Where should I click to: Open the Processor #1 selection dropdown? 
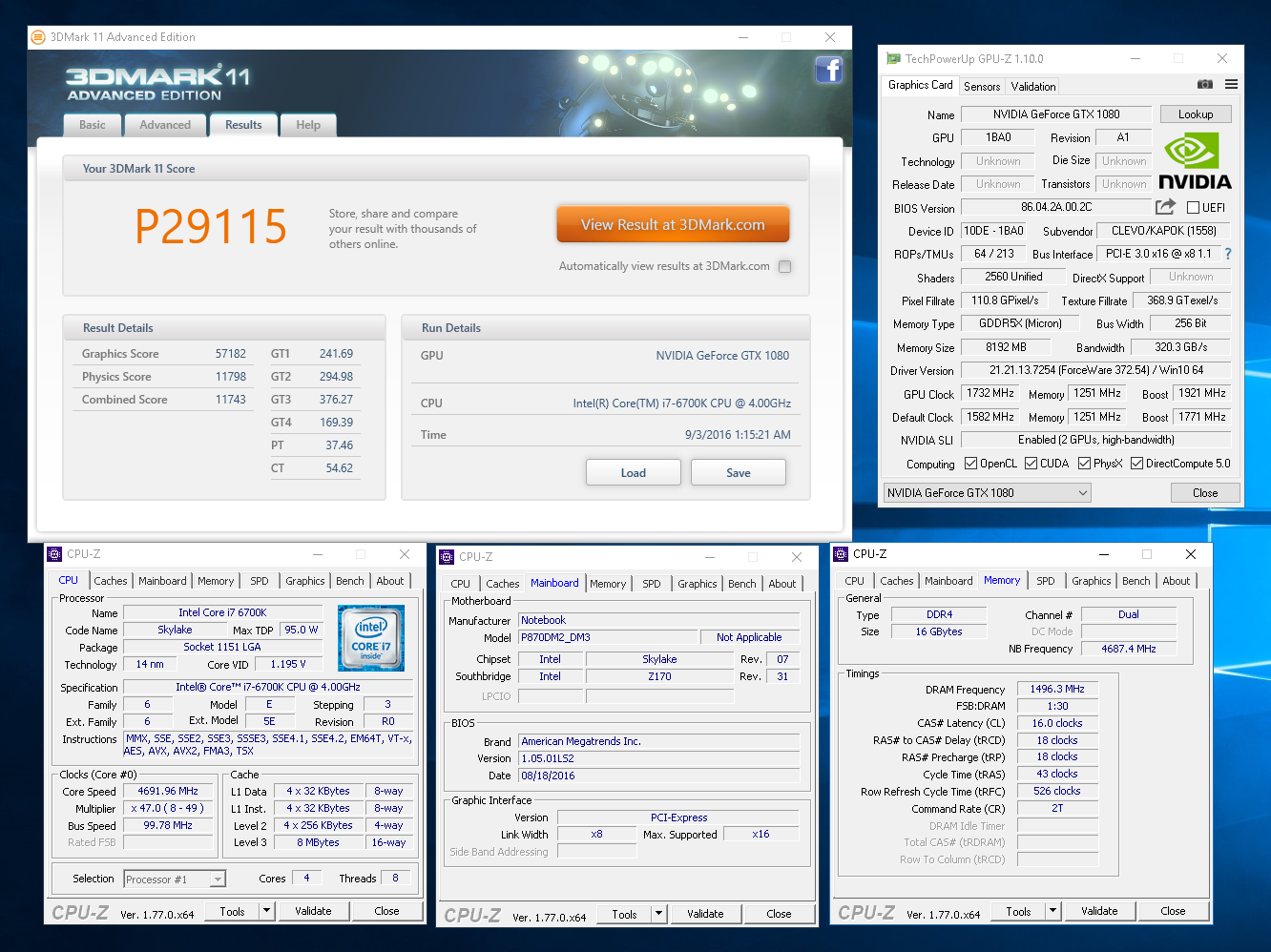(x=175, y=880)
